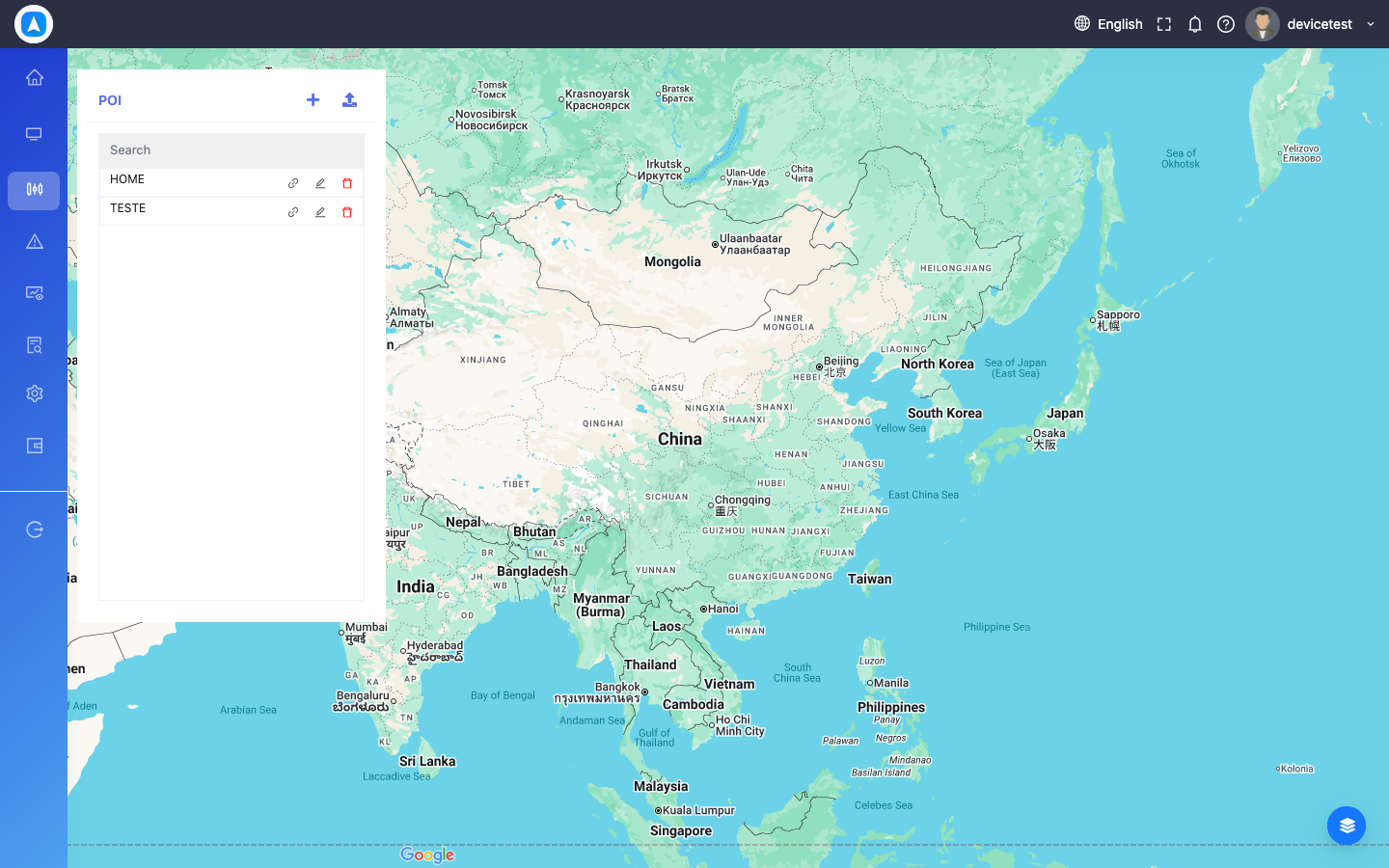Toggle fullscreen mode icon
The image size is (1389, 868).
click(1164, 24)
